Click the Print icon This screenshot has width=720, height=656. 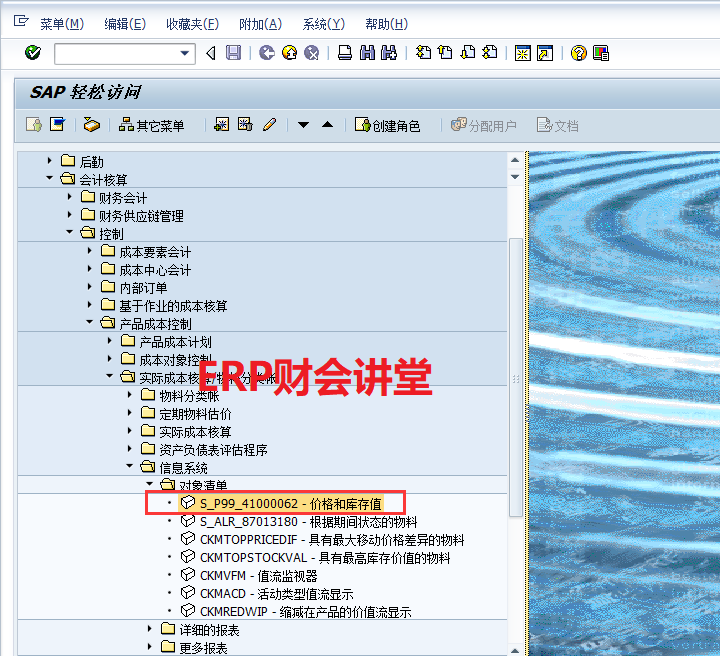click(344, 53)
